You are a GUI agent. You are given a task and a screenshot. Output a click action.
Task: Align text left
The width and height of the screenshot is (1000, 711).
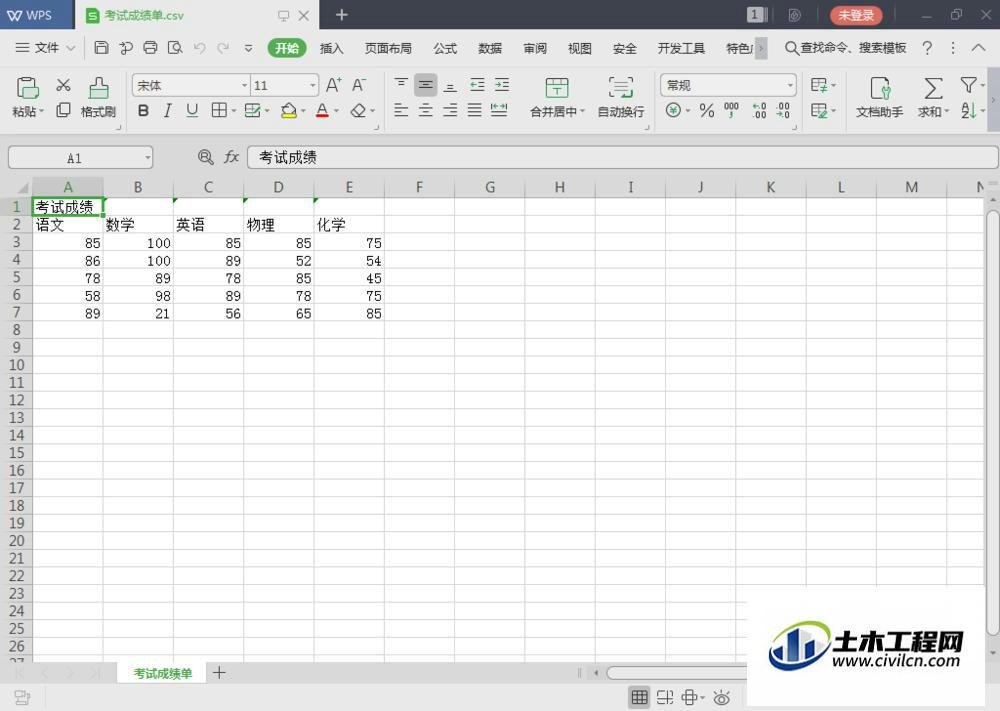(x=401, y=111)
